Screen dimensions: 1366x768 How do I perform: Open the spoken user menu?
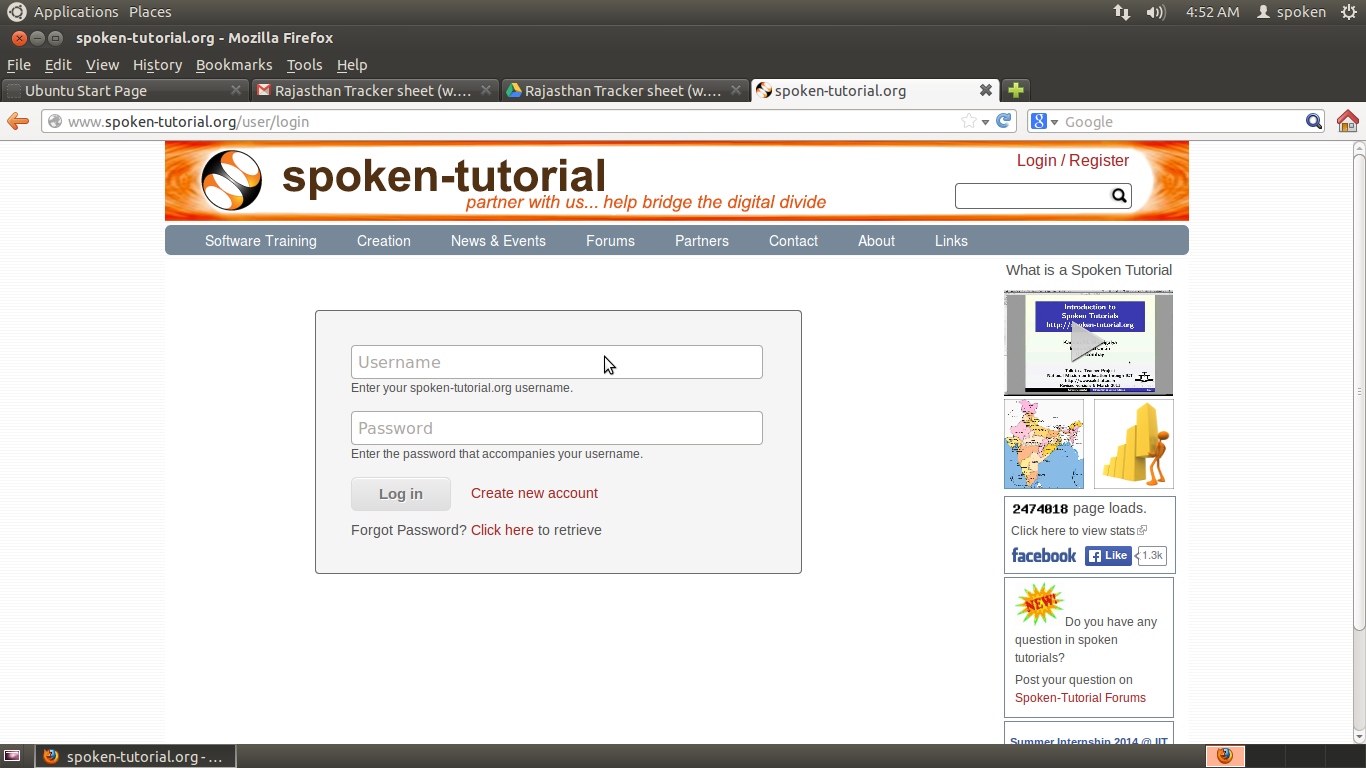click(1291, 12)
